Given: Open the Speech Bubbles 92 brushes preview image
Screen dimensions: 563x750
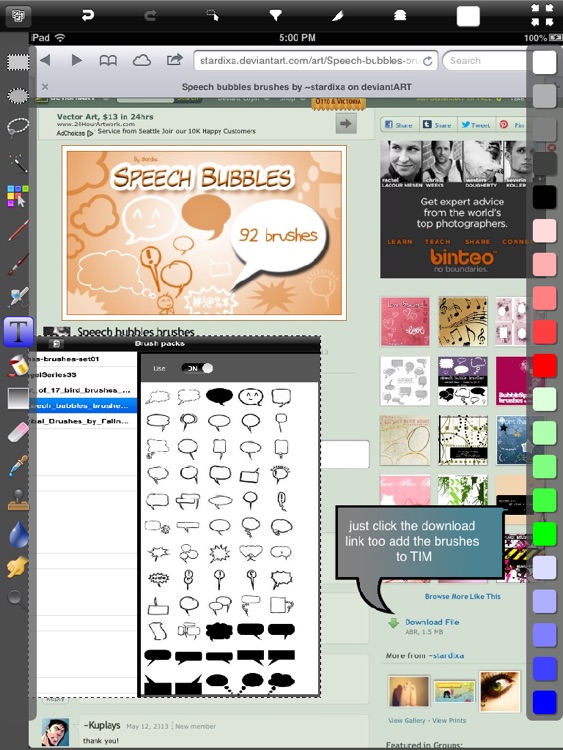Looking at the screenshot, I should point(204,232).
